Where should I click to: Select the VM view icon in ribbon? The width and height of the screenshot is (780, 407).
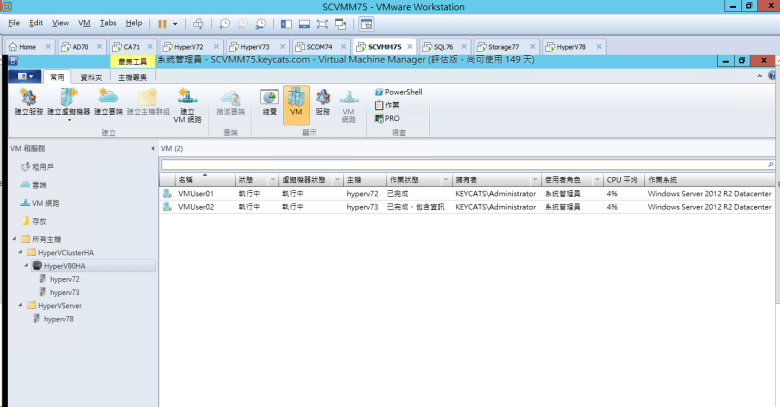[x=296, y=103]
